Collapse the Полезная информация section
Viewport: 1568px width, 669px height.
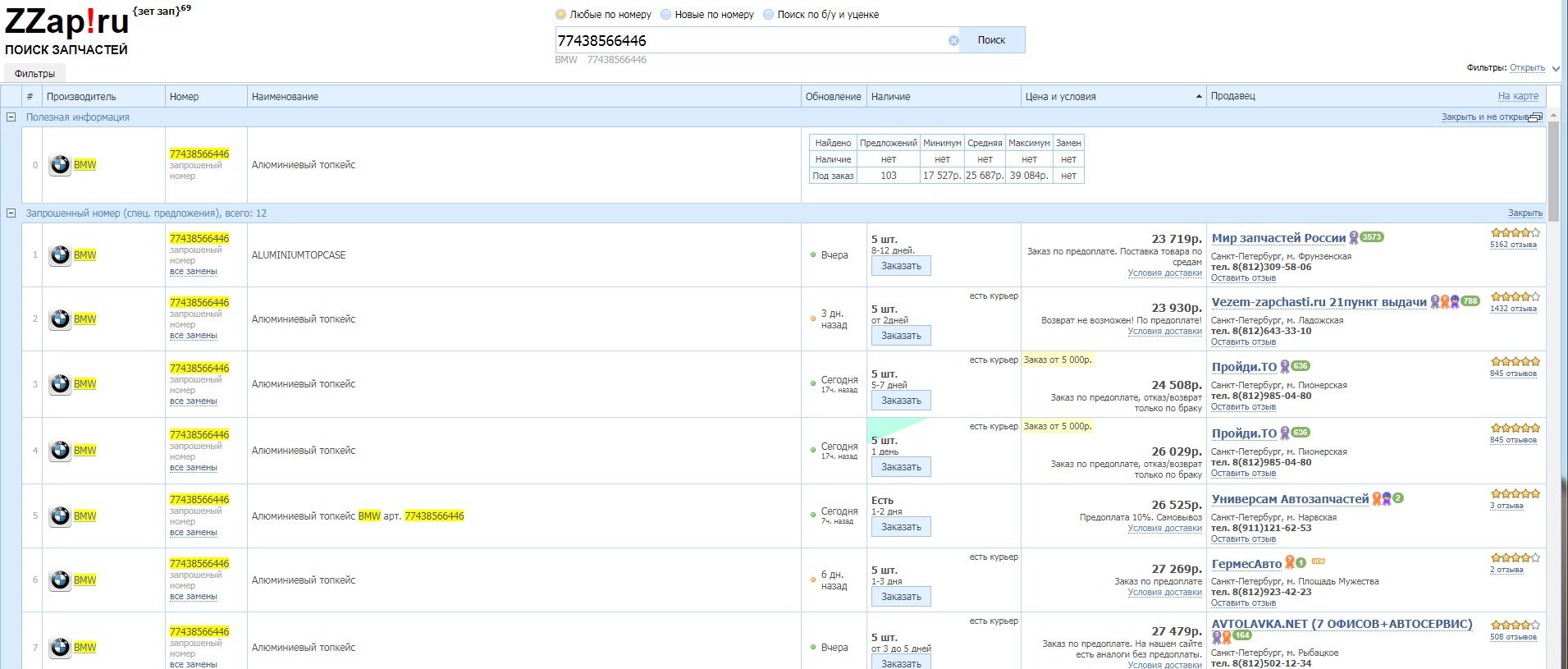point(11,117)
